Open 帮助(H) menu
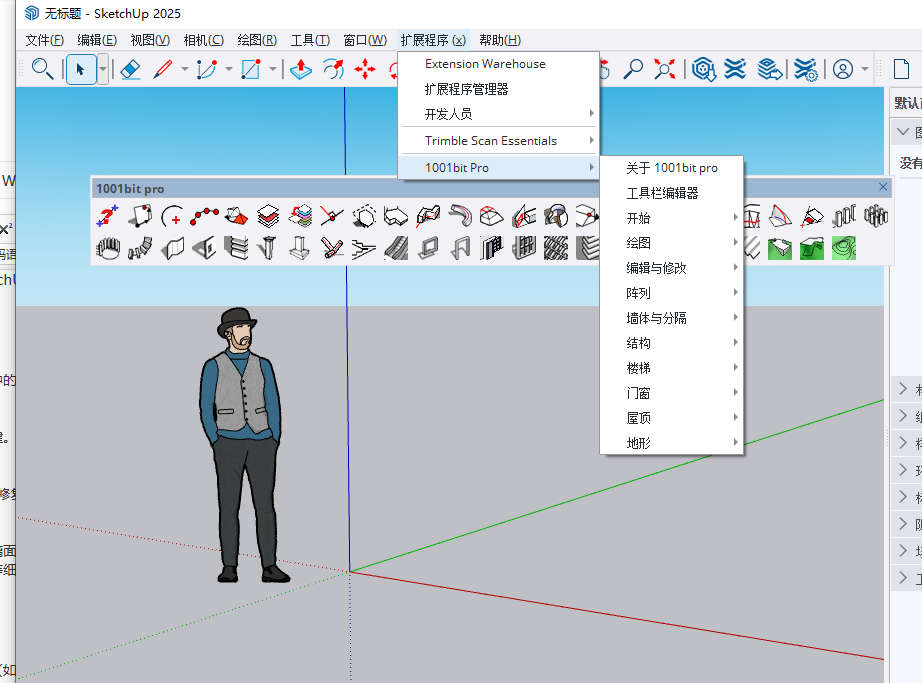The height and width of the screenshot is (683, 922). [x=500, y=40]
